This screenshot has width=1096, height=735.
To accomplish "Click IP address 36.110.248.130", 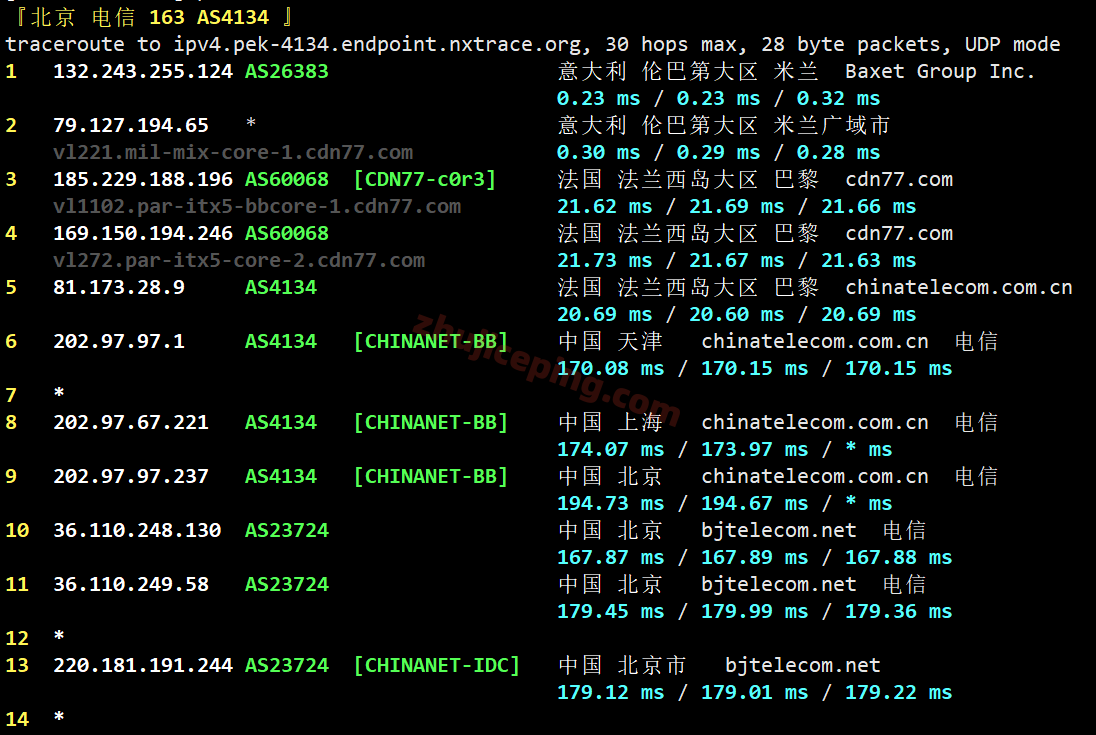I will [137, 530].
